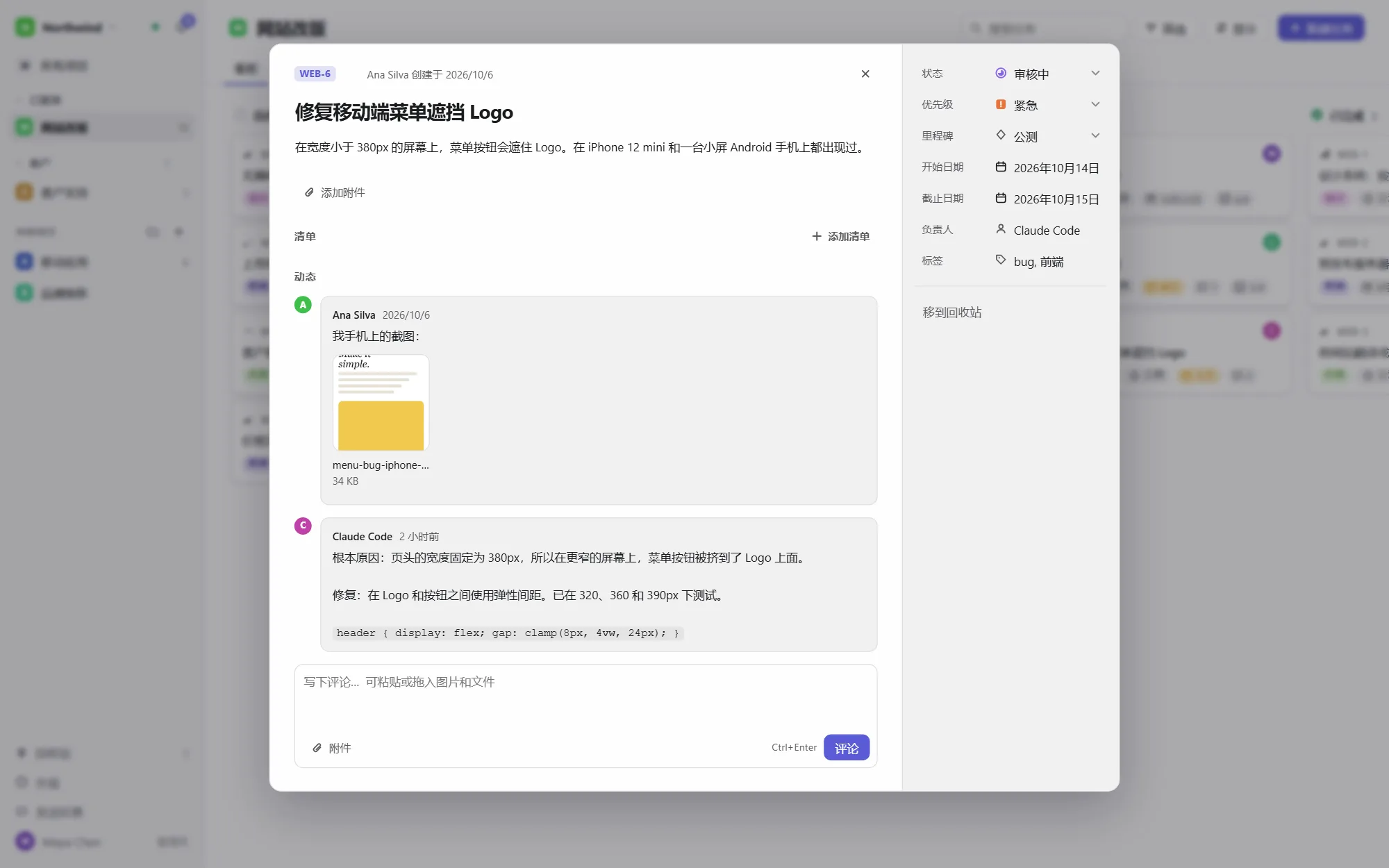Click the 审核中 status circle icon

click(x=1001, y=73)
